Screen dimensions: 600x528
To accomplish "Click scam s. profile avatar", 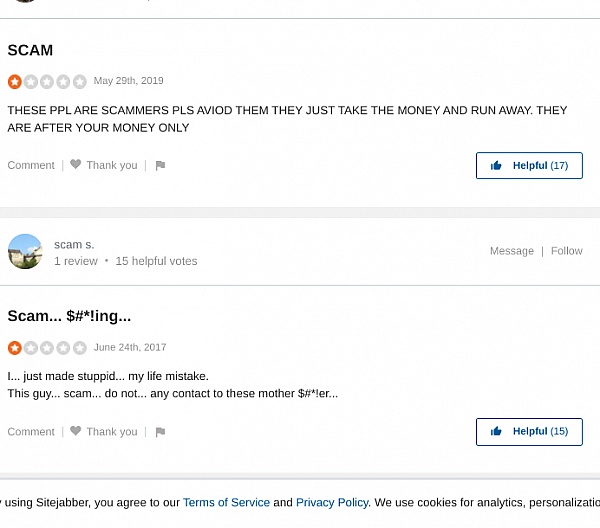I will 25,252.
